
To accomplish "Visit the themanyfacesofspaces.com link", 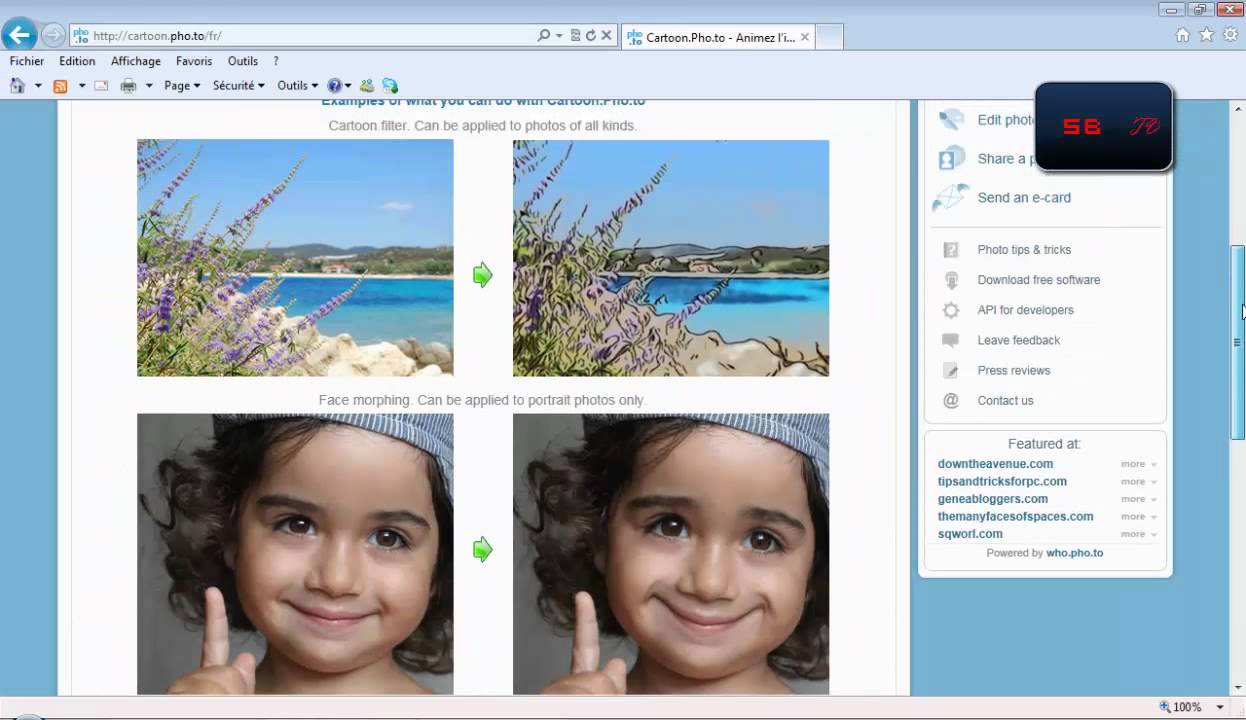I will tap(1015, 517).
